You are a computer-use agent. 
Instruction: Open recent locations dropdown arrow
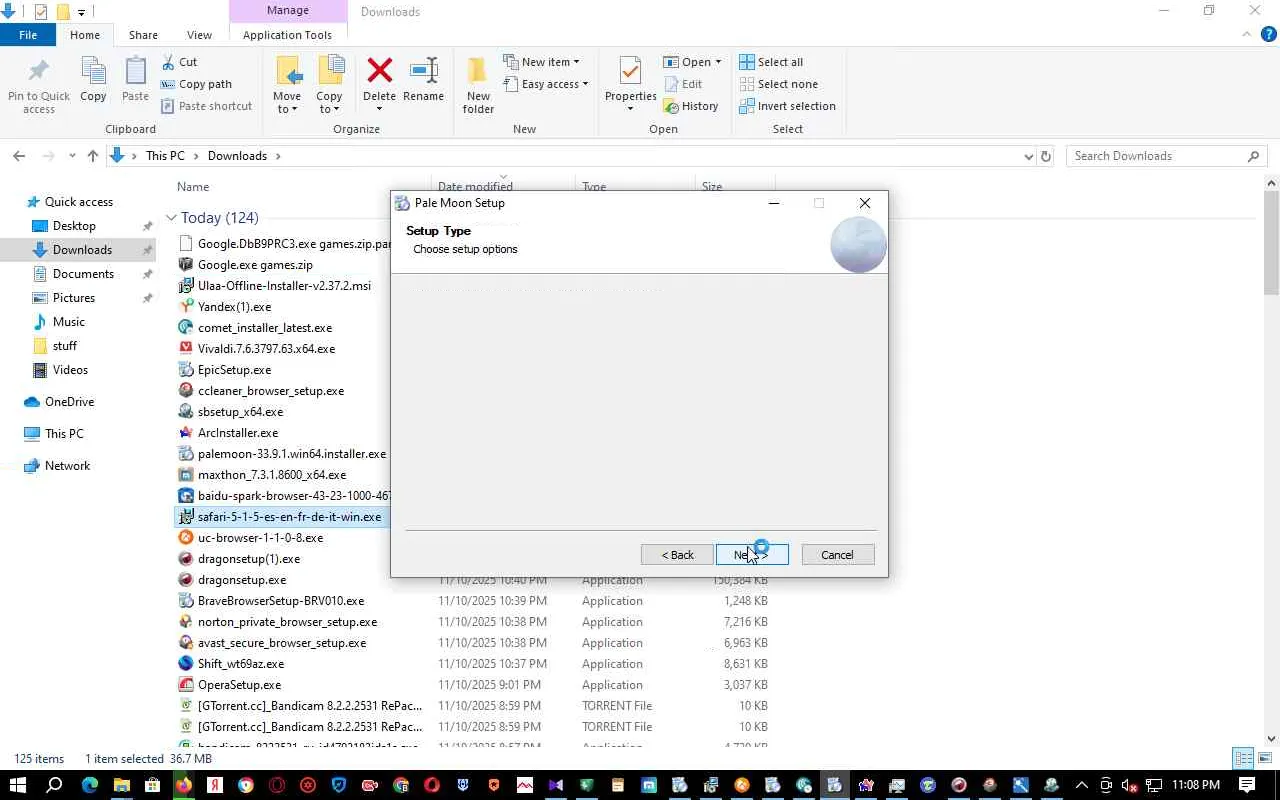72,156
